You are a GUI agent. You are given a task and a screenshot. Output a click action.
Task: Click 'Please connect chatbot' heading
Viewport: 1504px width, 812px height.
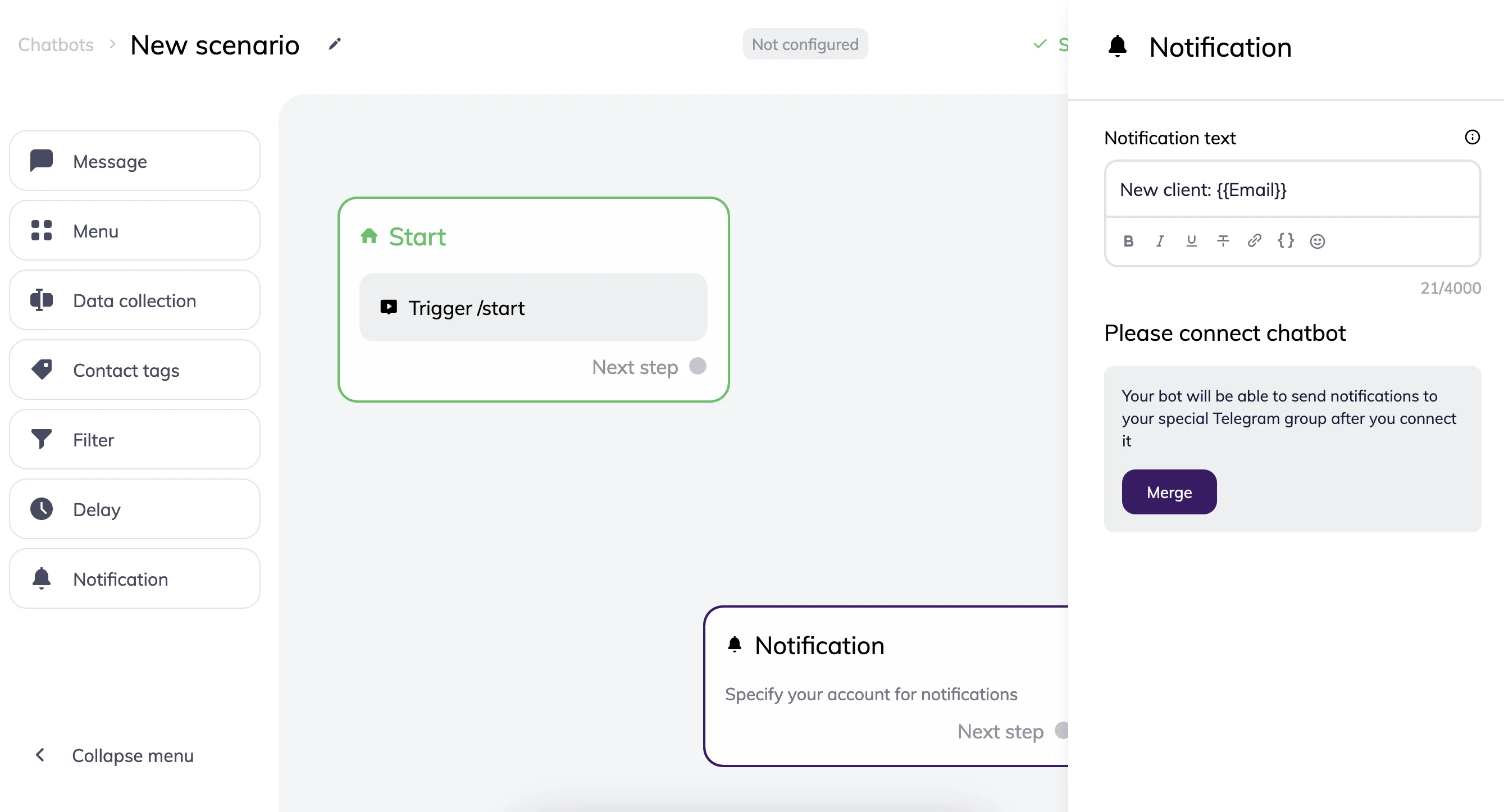(1224, 333)
